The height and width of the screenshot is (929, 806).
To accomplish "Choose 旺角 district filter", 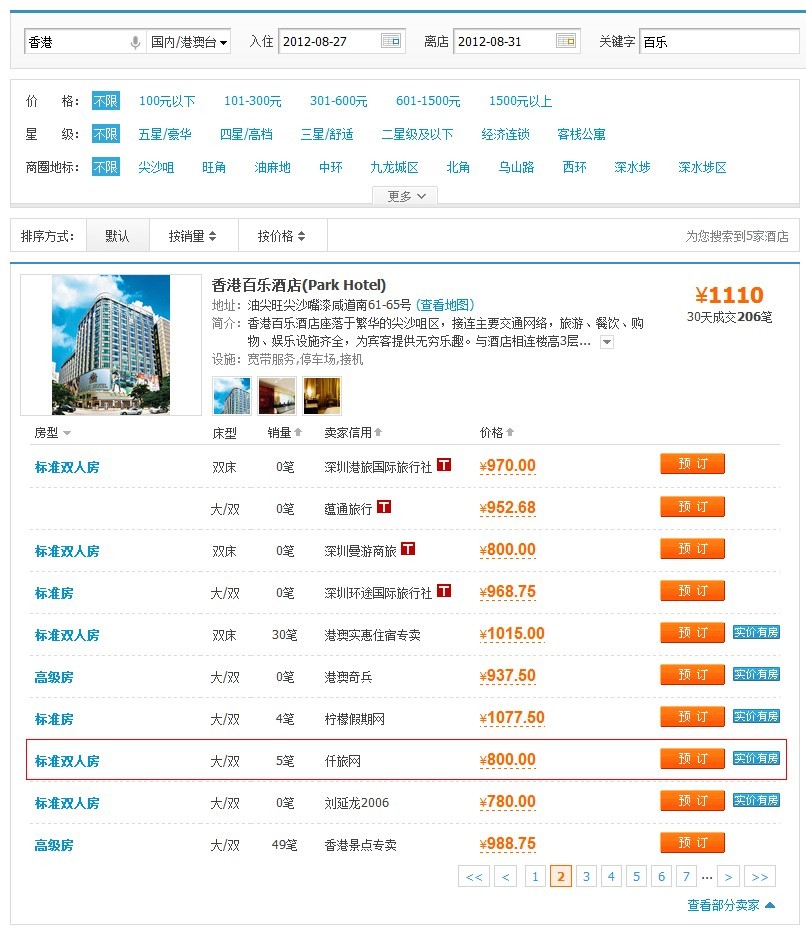I will (x=214, y=168).
